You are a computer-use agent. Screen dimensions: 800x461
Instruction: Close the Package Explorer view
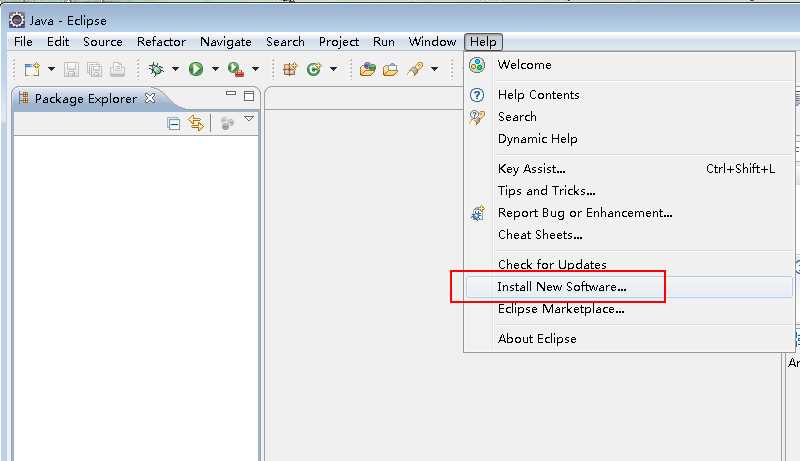coord(150,97)
